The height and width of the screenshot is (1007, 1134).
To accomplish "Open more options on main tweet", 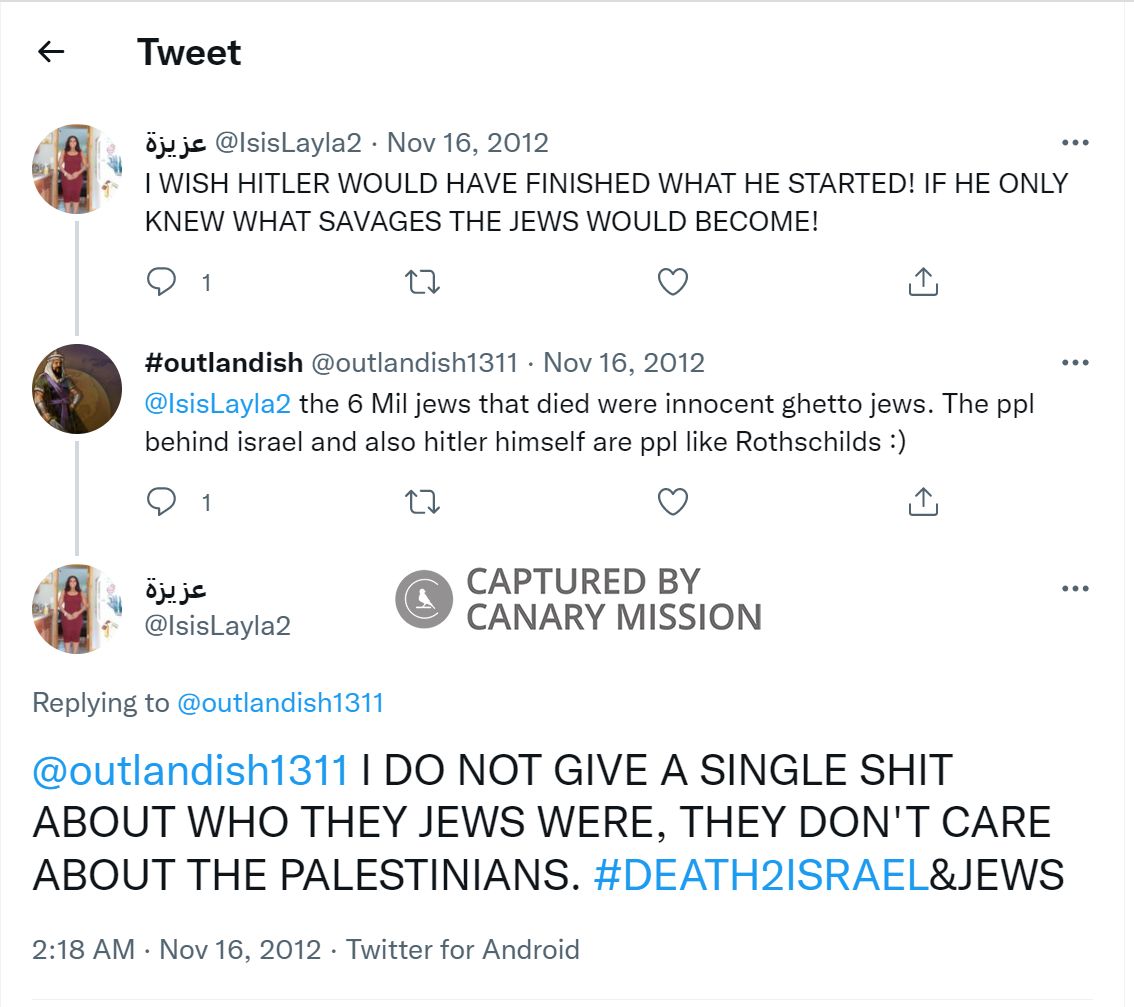I will [1075, 588].
